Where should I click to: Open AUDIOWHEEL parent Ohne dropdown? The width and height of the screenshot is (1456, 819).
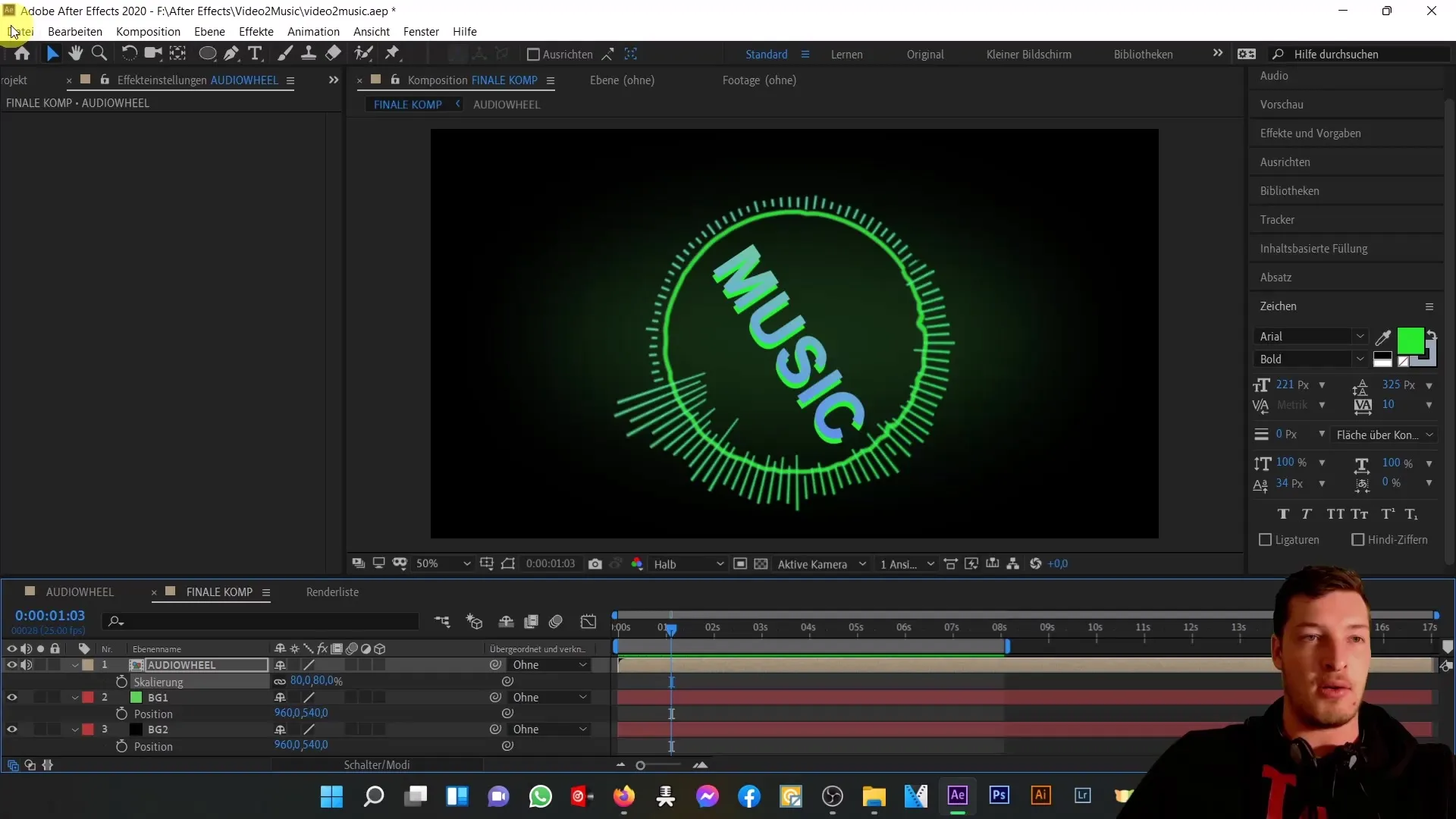550,665
